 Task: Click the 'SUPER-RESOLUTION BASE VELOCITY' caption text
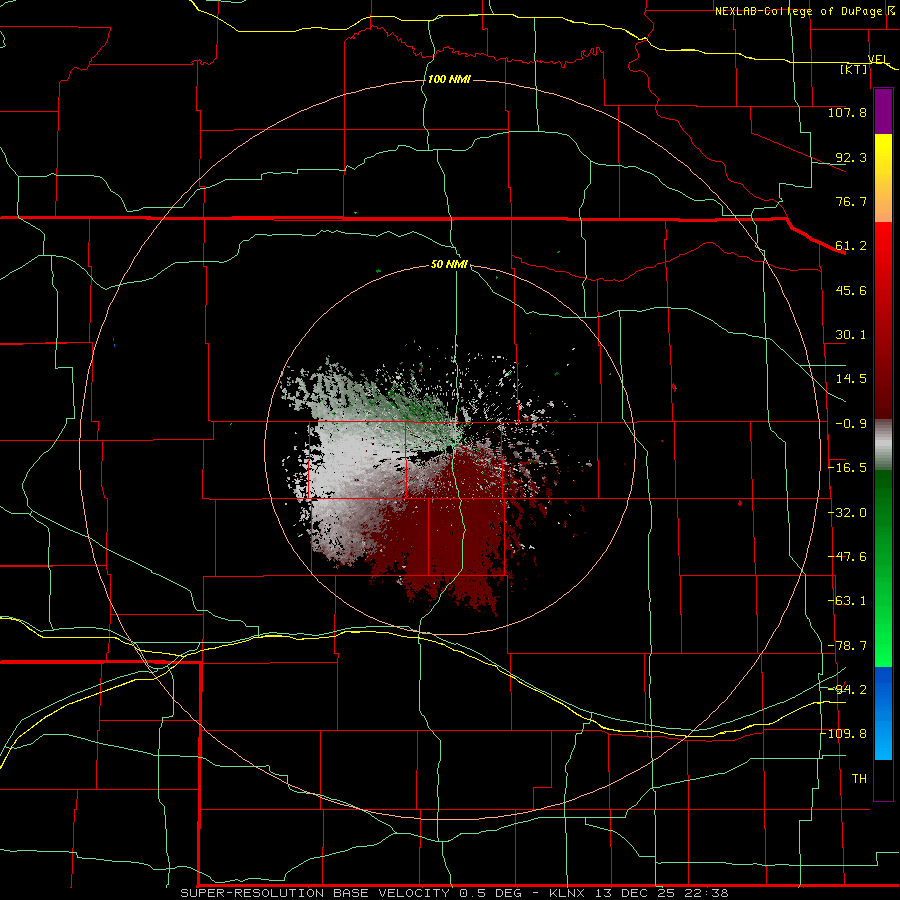pyautogui.click(x=315, y=893)
